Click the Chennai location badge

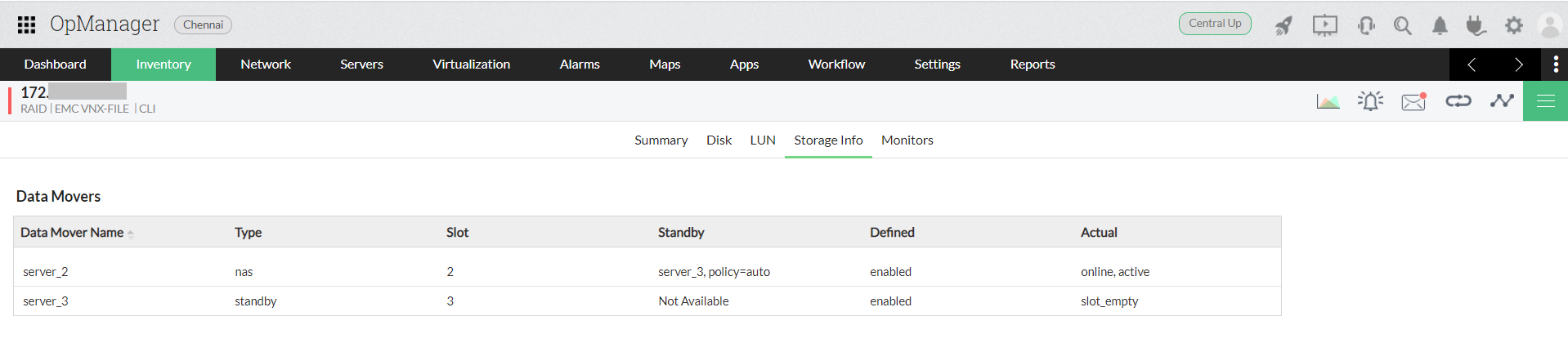[203, 24]
